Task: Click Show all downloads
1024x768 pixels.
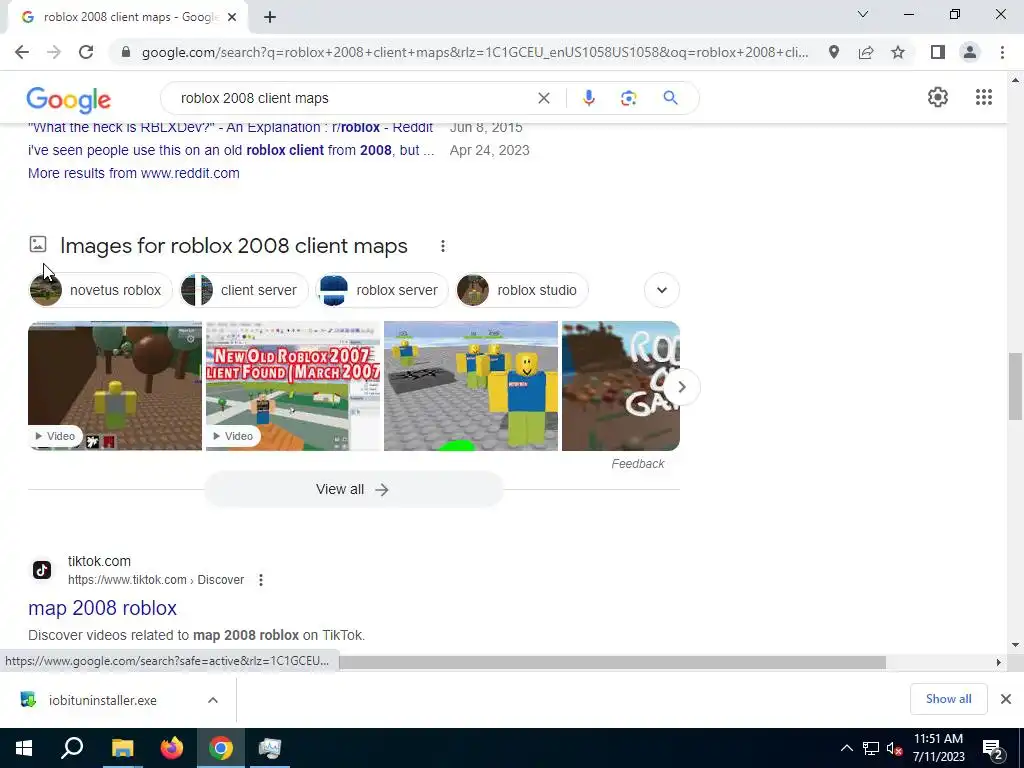Action: tap(948, 699)
